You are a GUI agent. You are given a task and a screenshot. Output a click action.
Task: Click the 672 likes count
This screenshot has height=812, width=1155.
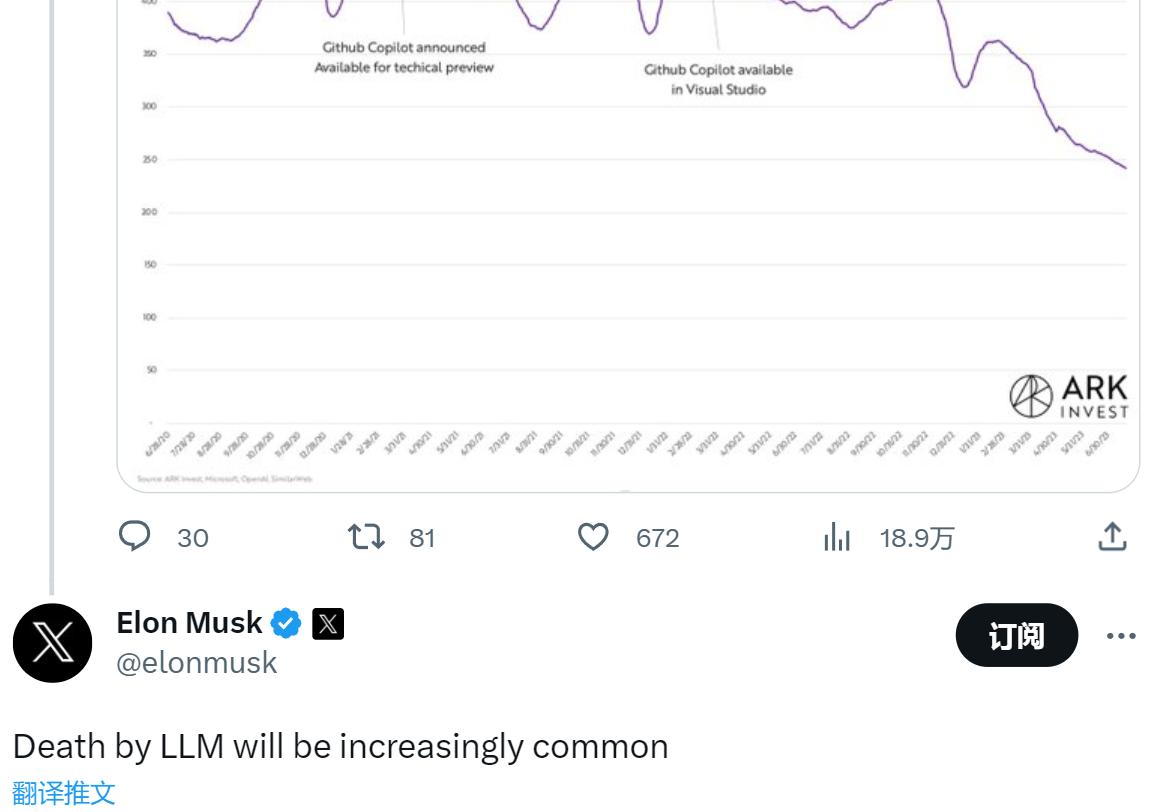[x=658, y=538]
